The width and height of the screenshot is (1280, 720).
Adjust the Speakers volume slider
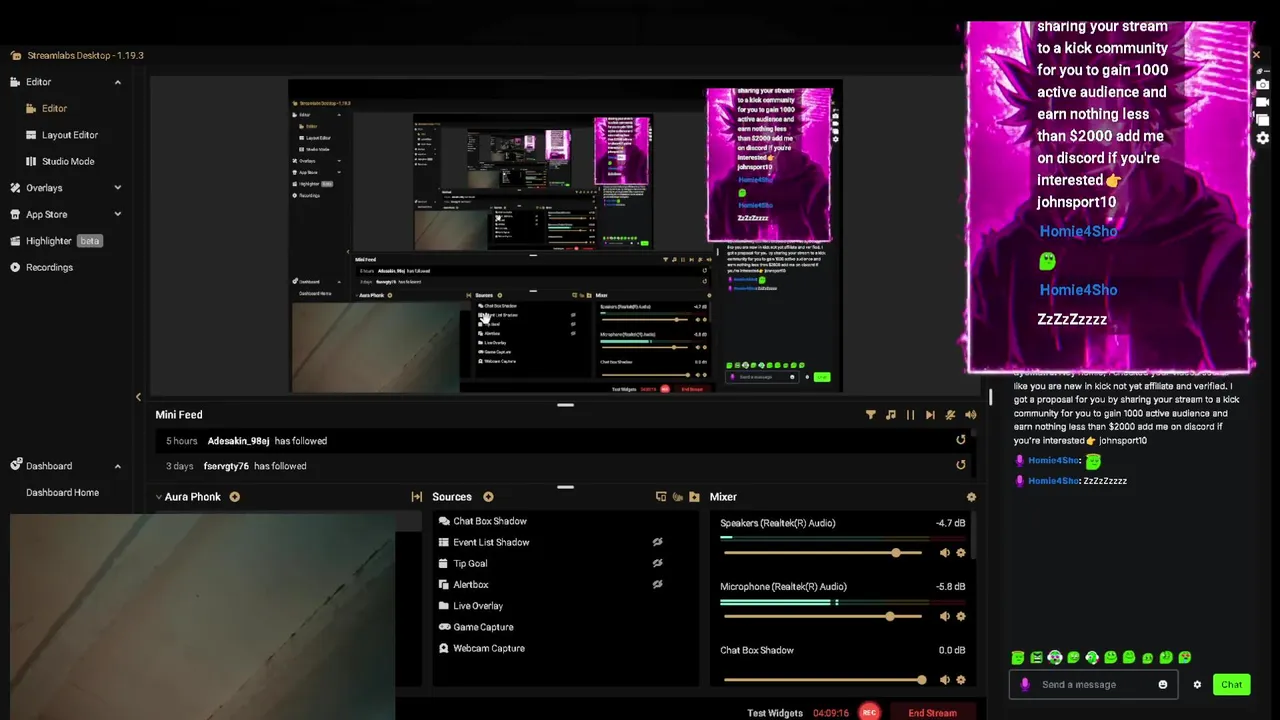(x=822, y=553)
